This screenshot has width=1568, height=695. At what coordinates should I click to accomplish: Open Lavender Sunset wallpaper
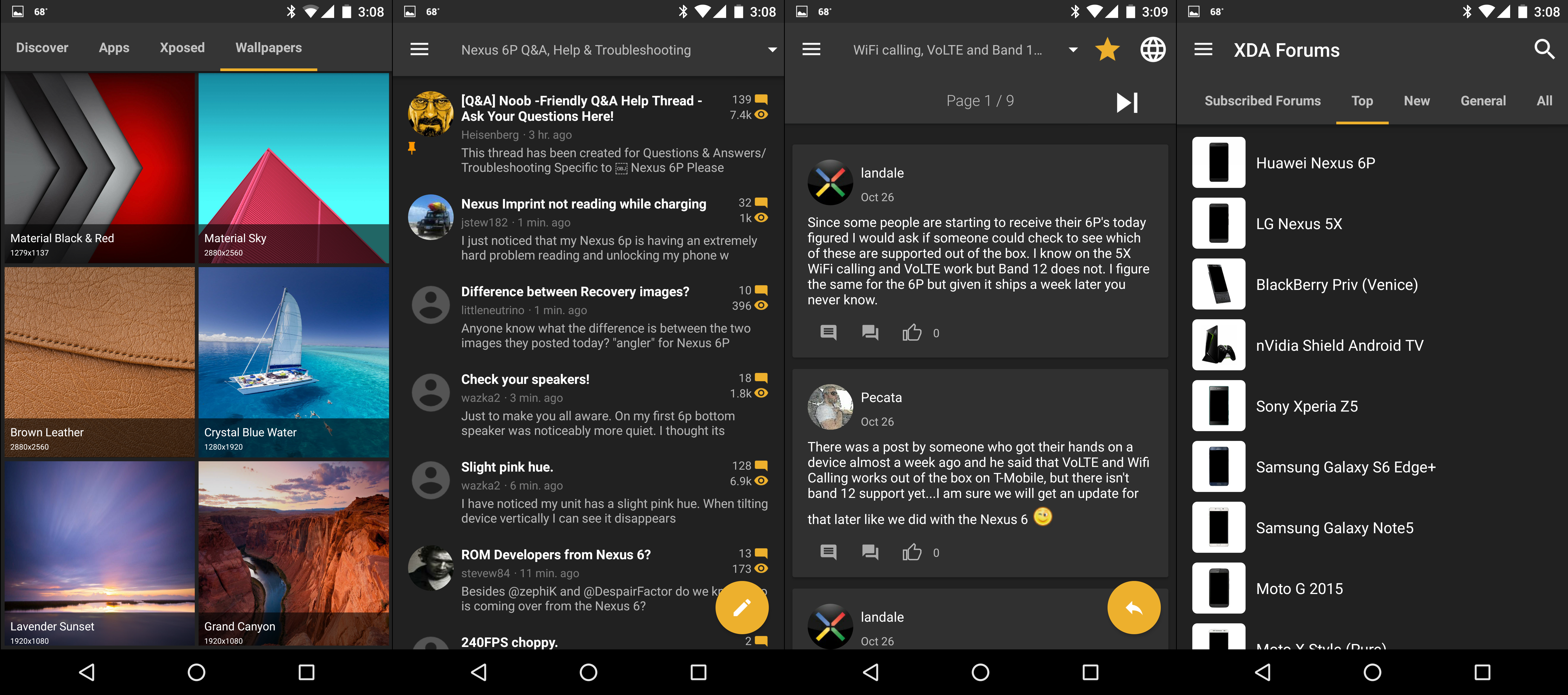(99, 553)
